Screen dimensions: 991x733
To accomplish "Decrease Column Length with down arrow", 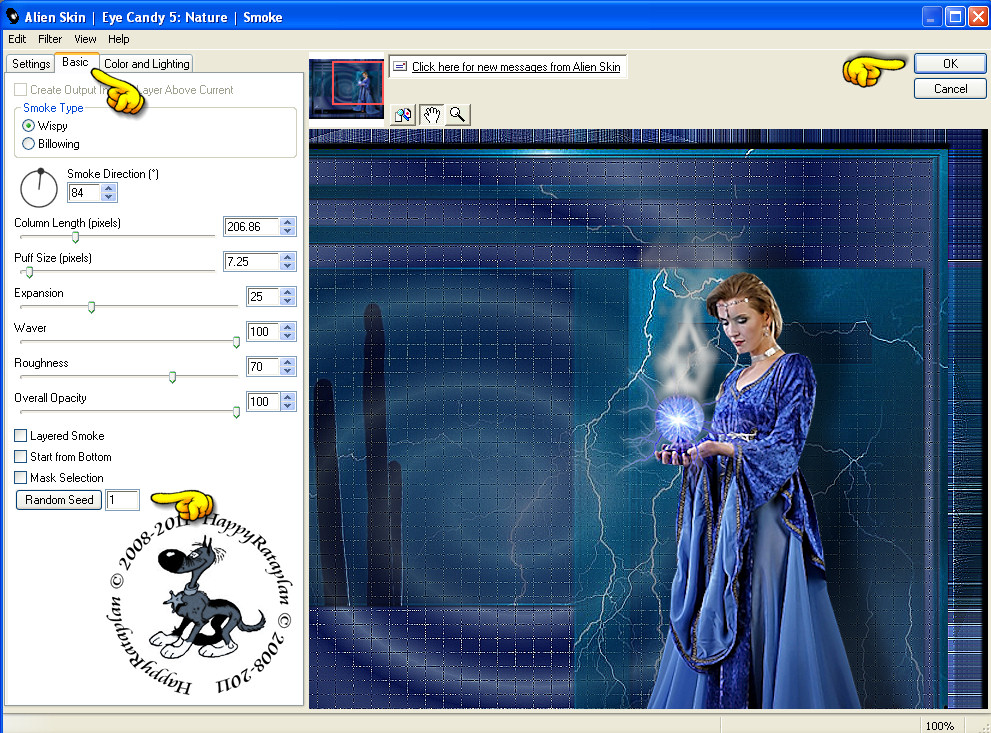I will [288, 231].
